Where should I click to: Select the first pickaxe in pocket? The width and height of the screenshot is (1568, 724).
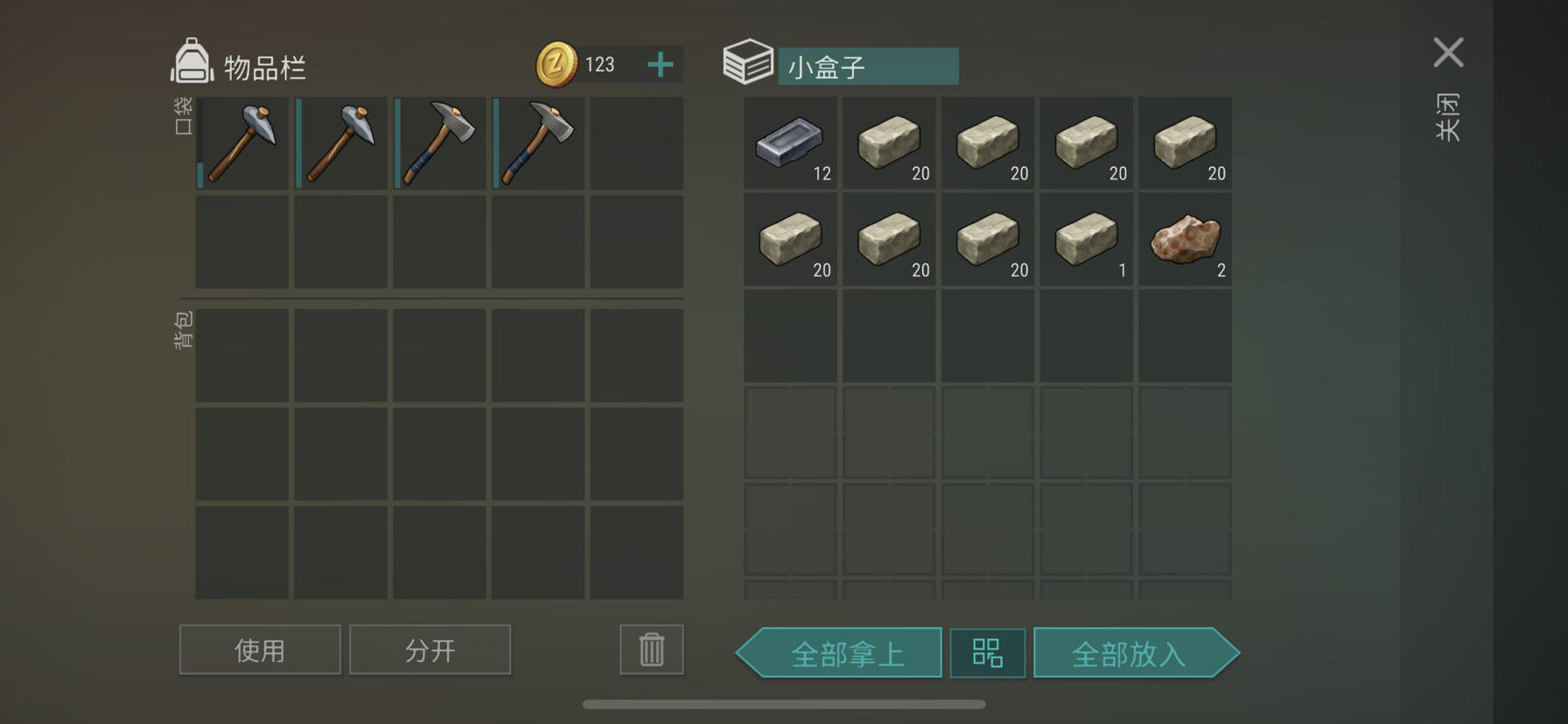pos(242,143)
